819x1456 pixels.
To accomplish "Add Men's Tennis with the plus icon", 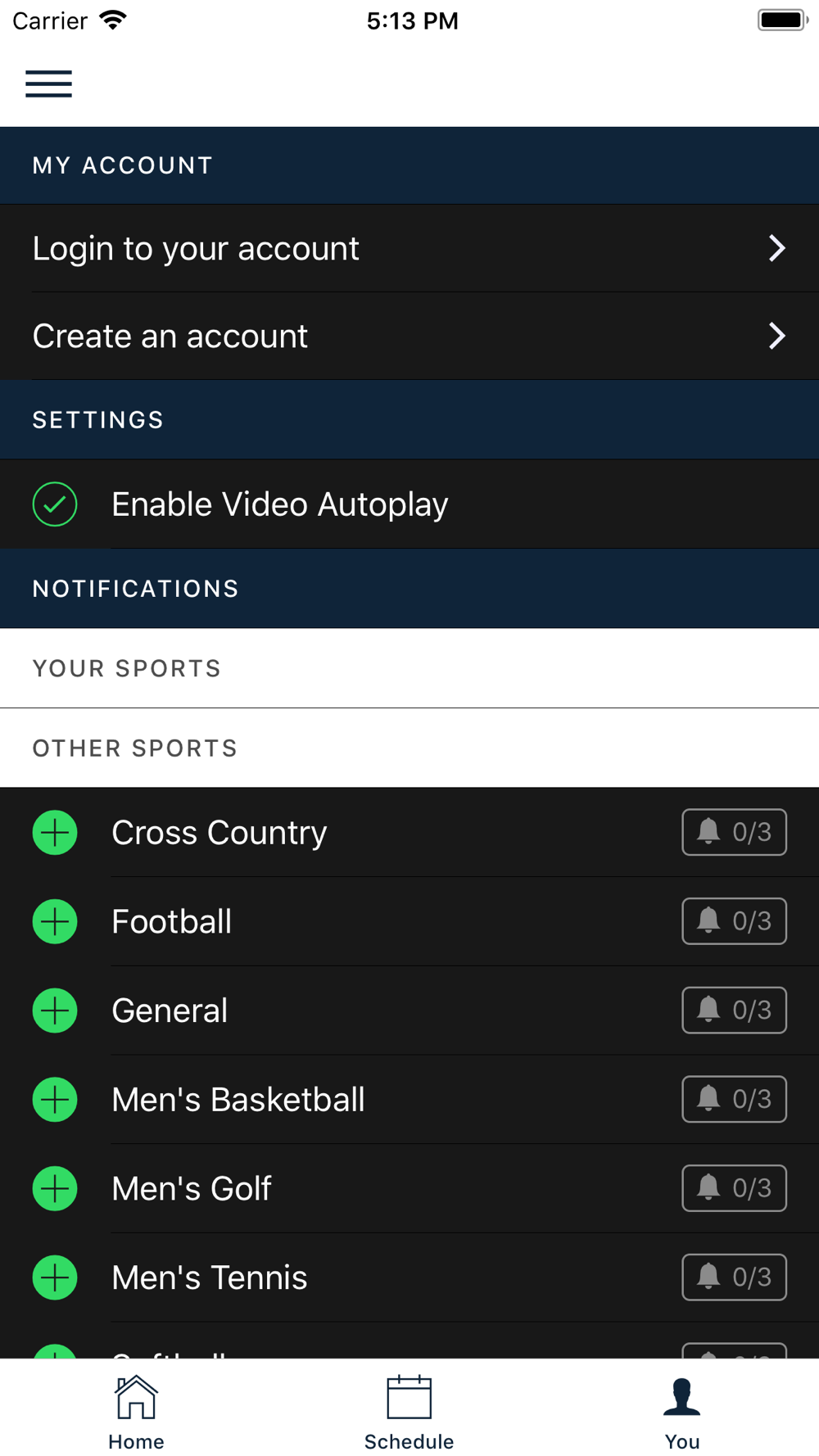I will click(55, 1277).
